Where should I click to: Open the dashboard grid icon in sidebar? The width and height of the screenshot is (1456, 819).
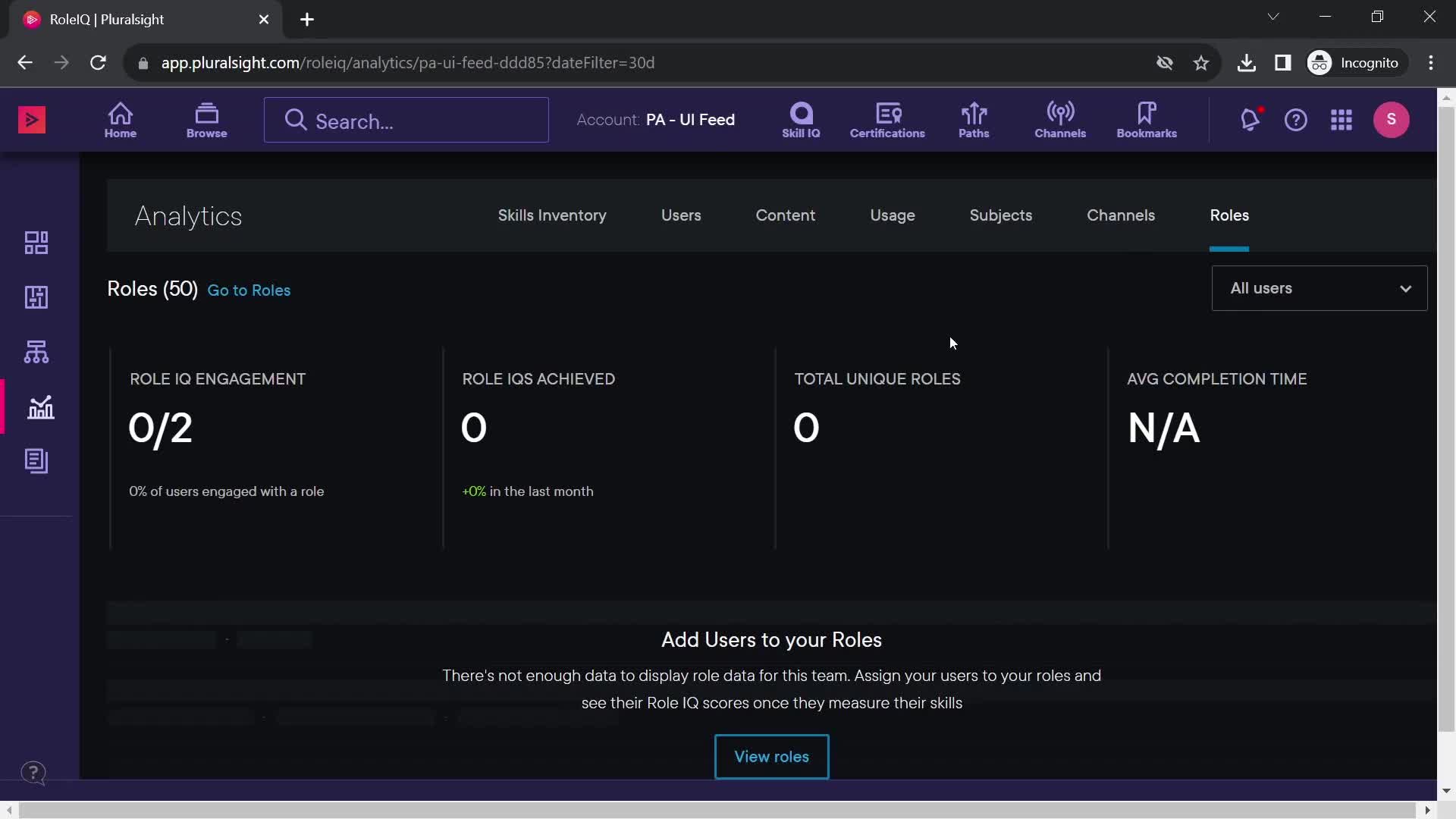[36, 243]
